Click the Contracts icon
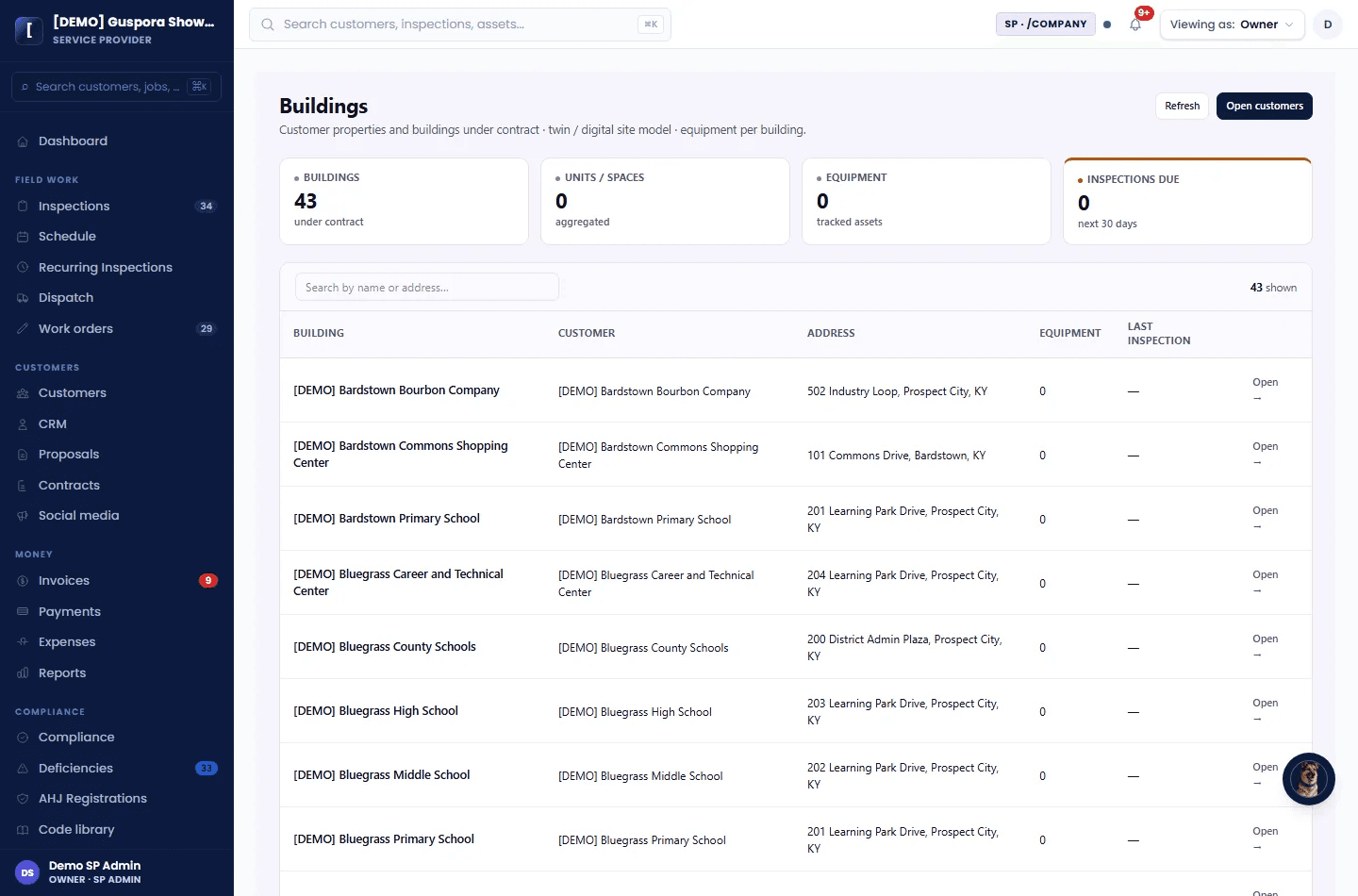Image resolution: width=1358 pixels, height=896 pixels. (23, 486)
